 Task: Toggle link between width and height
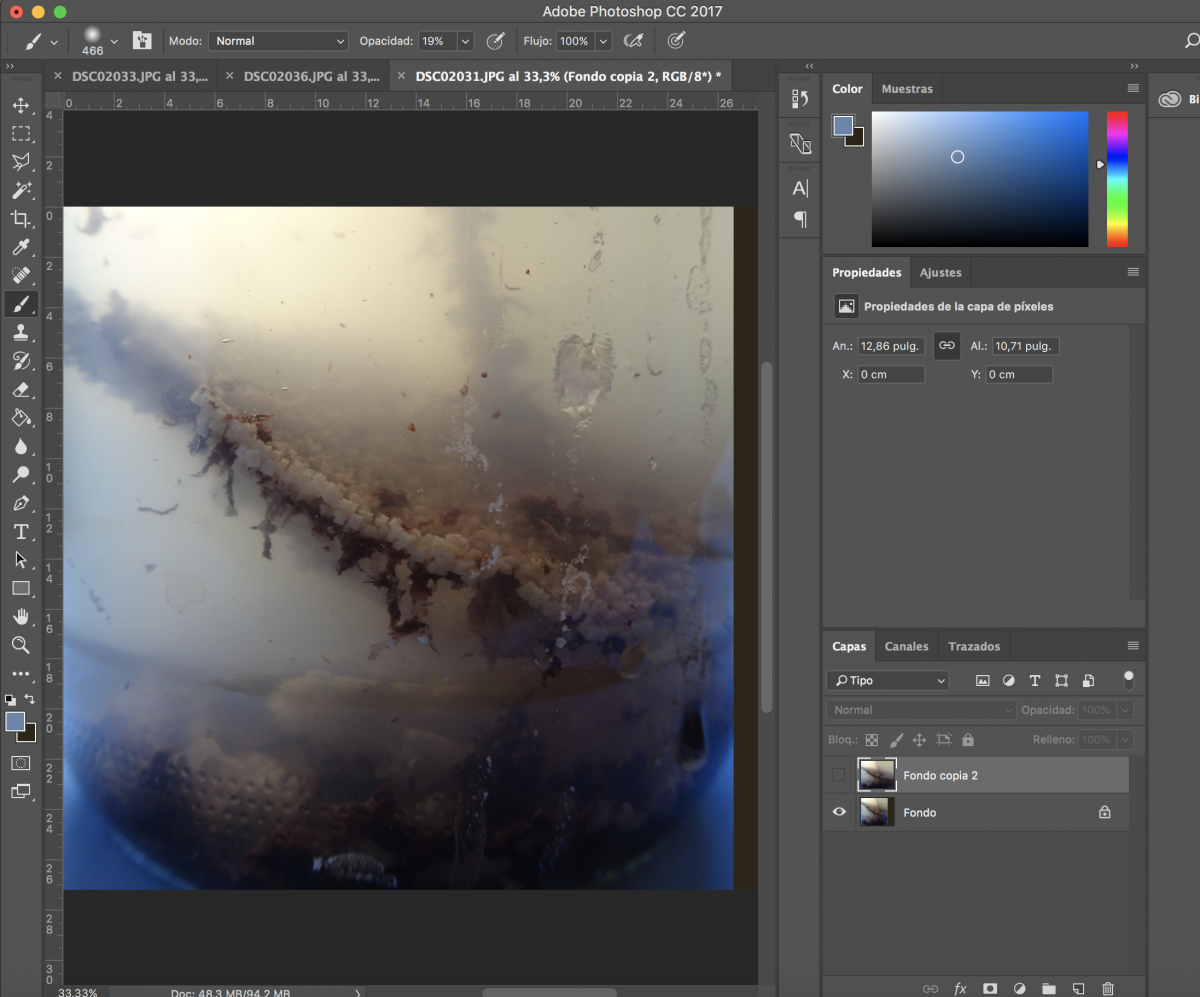coord(946,345)
